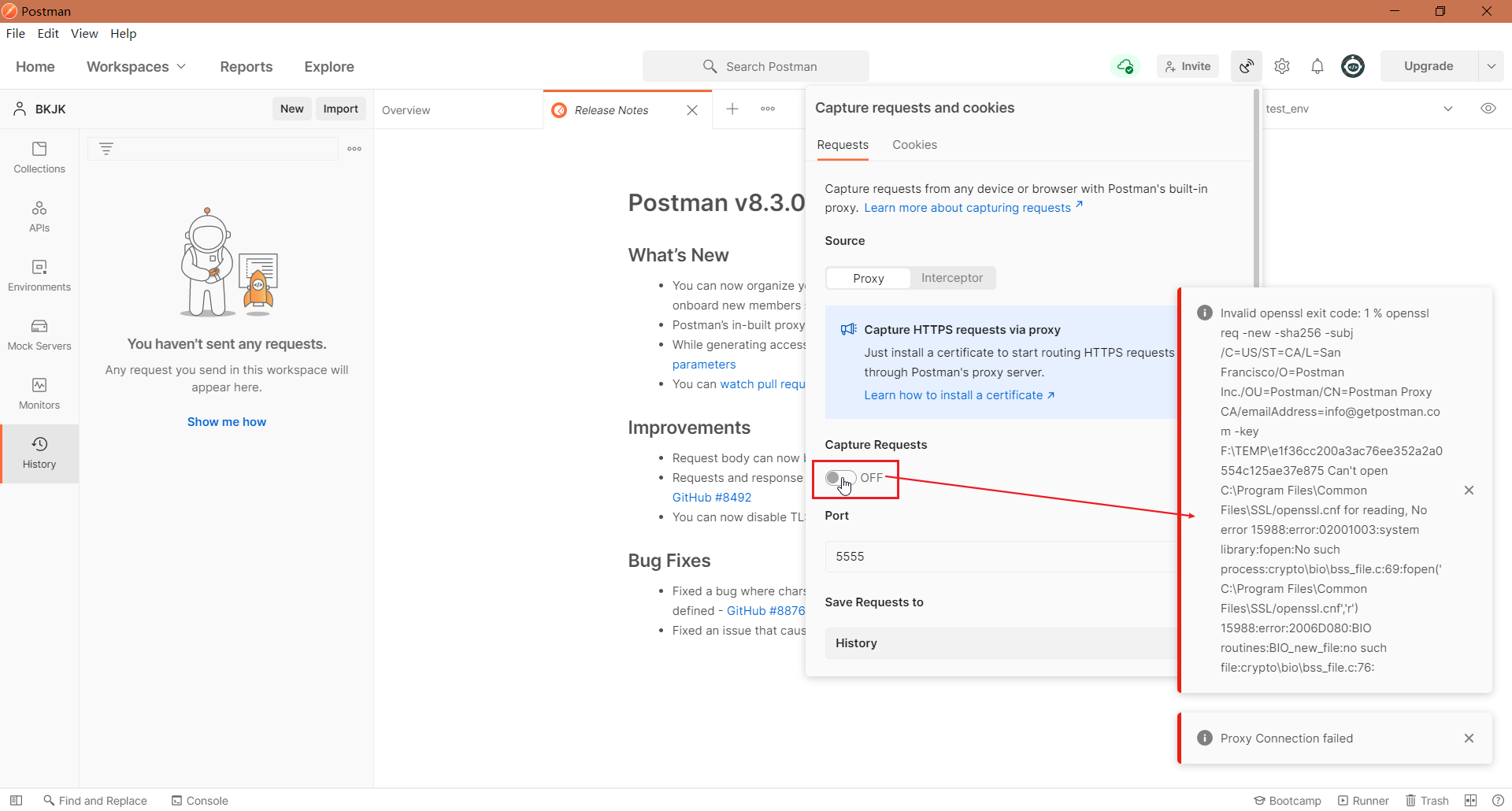The image size is (1512, 811).
Task: Open environment quick look eye icon
Action: [1488, 109]
